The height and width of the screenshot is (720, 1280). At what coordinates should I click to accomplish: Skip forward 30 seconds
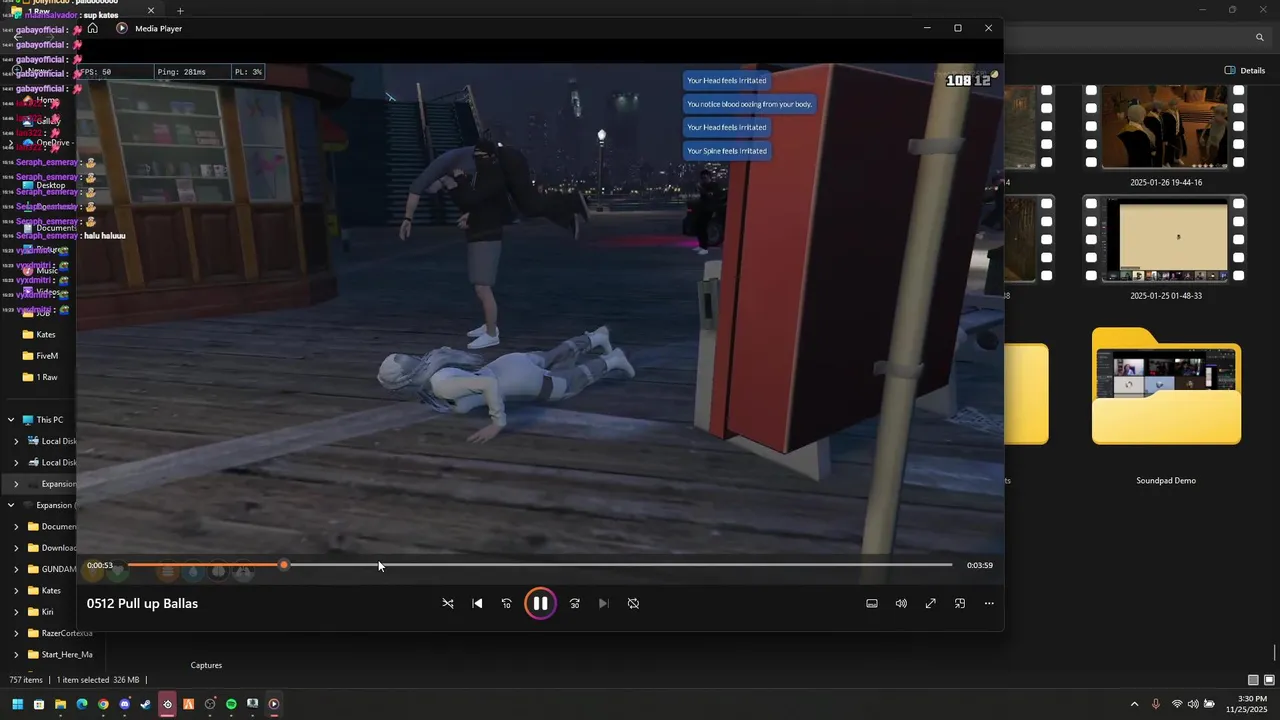click(x=574, y=603)
